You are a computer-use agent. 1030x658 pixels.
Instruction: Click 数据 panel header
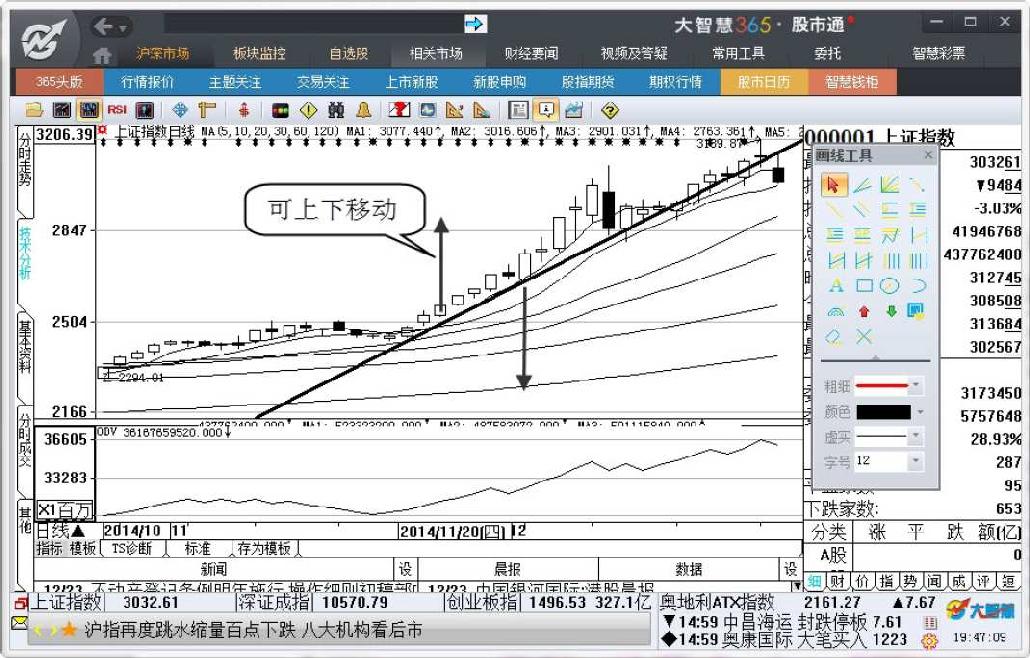(688, 569)
